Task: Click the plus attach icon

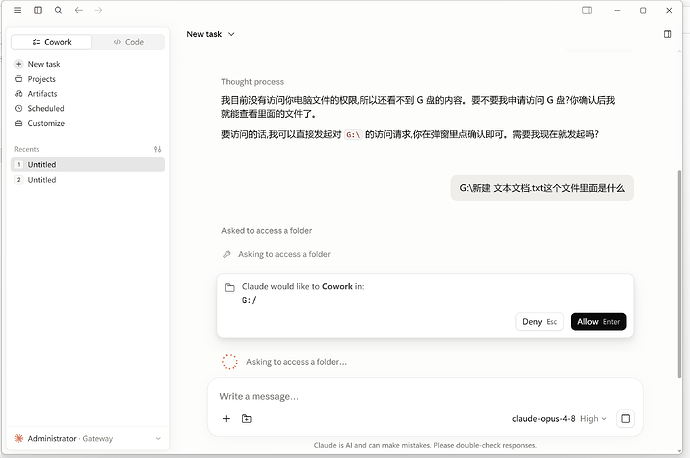Action: [226, 418]
